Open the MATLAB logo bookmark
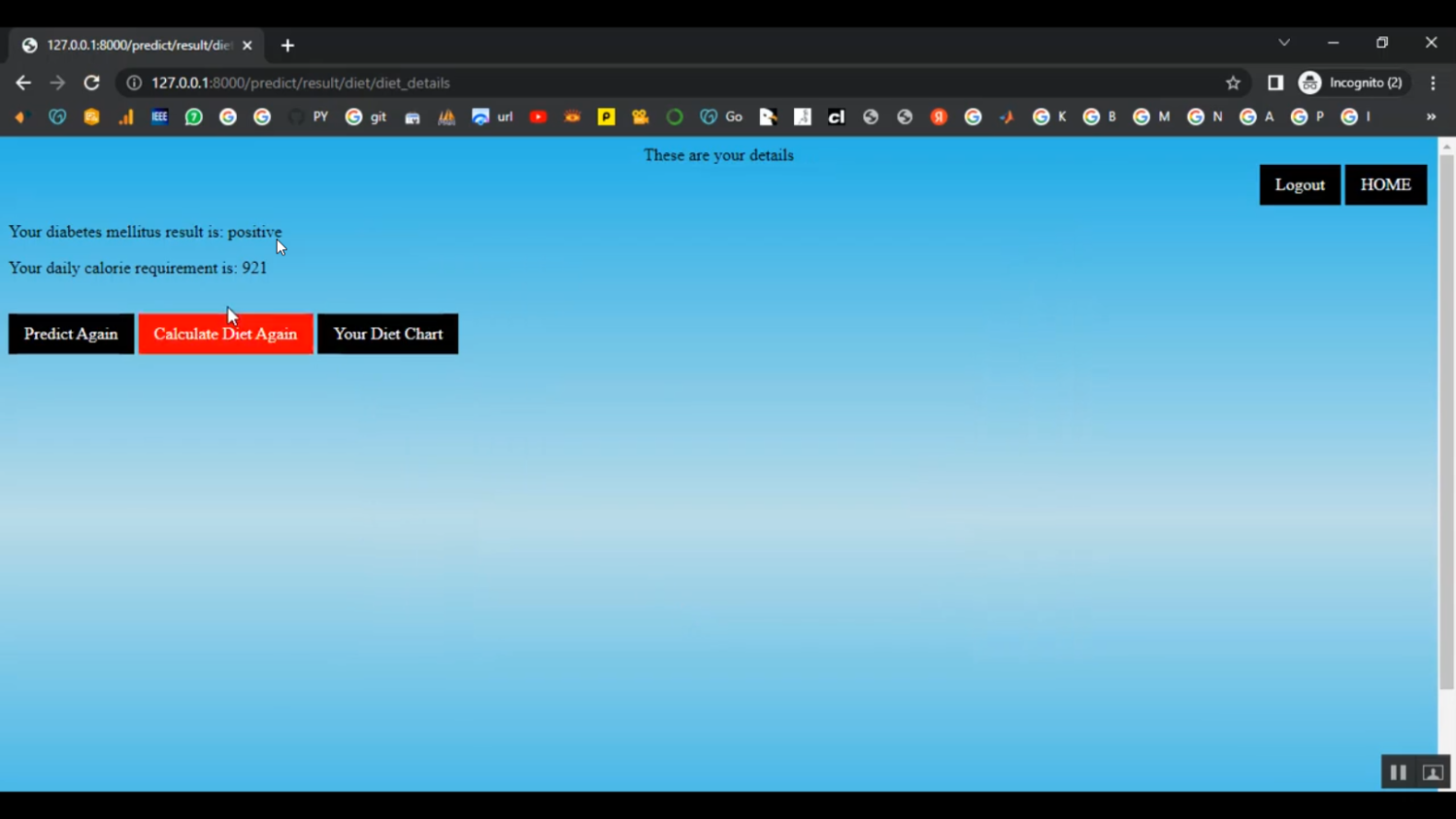The width and height of the screenshot is (1456, 819). [1007, 117]
